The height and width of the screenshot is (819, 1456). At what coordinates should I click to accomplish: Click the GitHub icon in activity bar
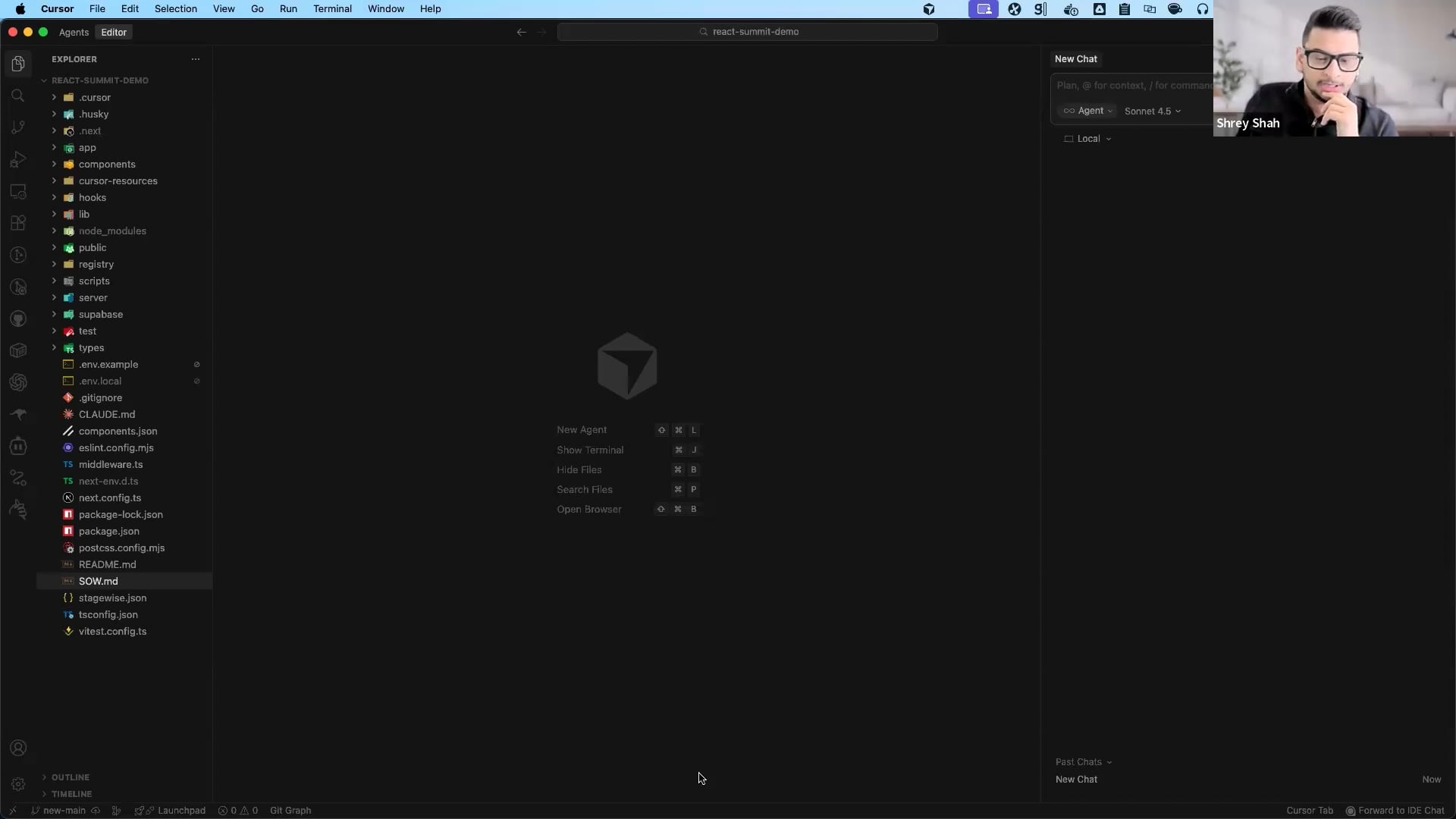pos(18,318)
